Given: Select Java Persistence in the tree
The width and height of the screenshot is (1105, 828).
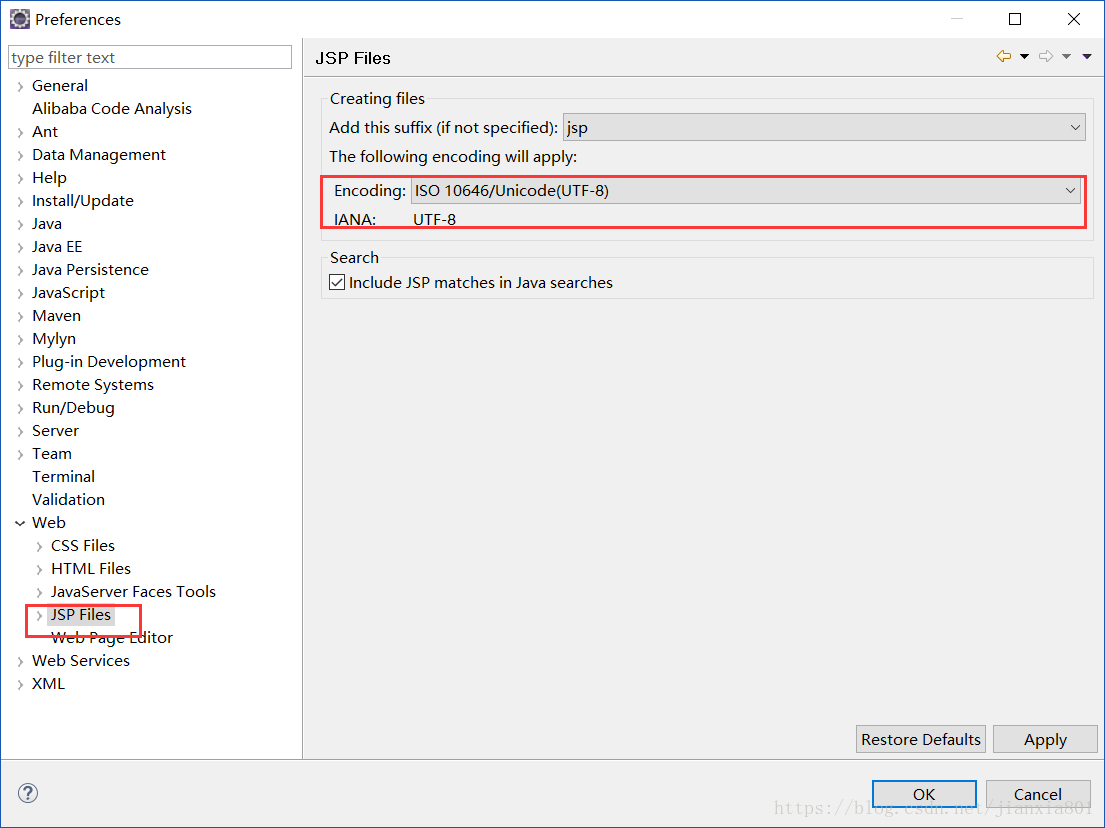Looking at the screenshot, I should [90, 270].
